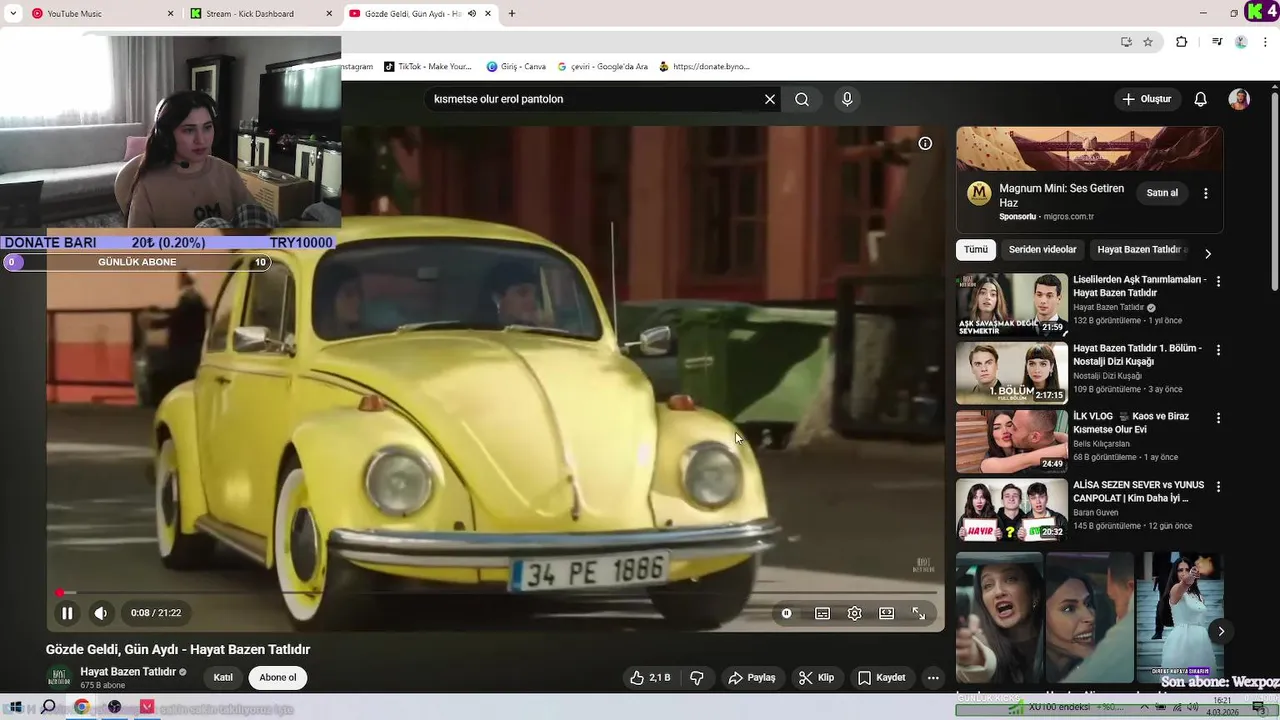The width and height of the screenshot is (1280, 720).
Task: Open a new browser tab
Action: (x=512, y=14)
